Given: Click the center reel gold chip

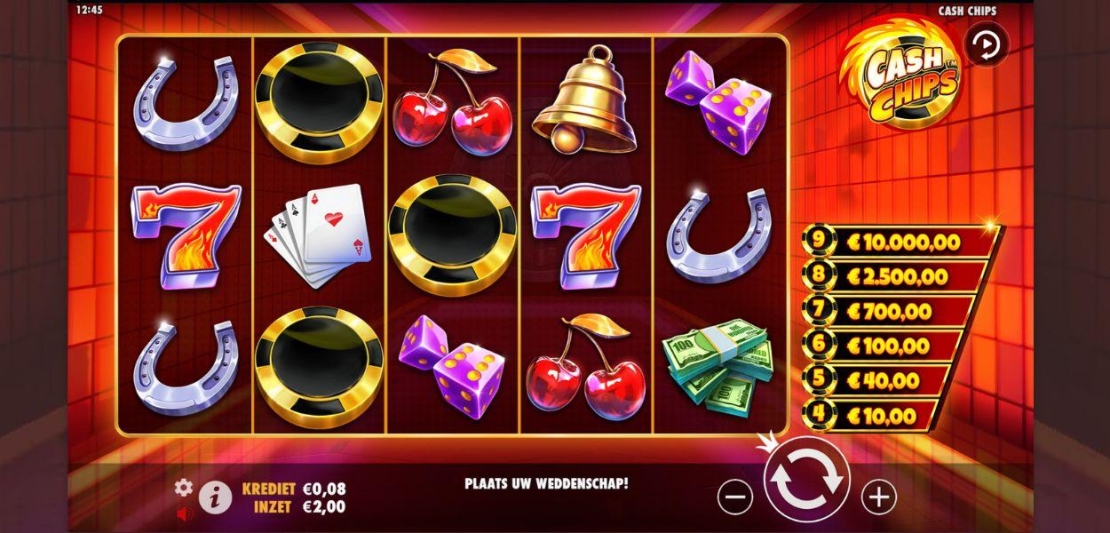Looking at the screenshot, I should [452, 235].
